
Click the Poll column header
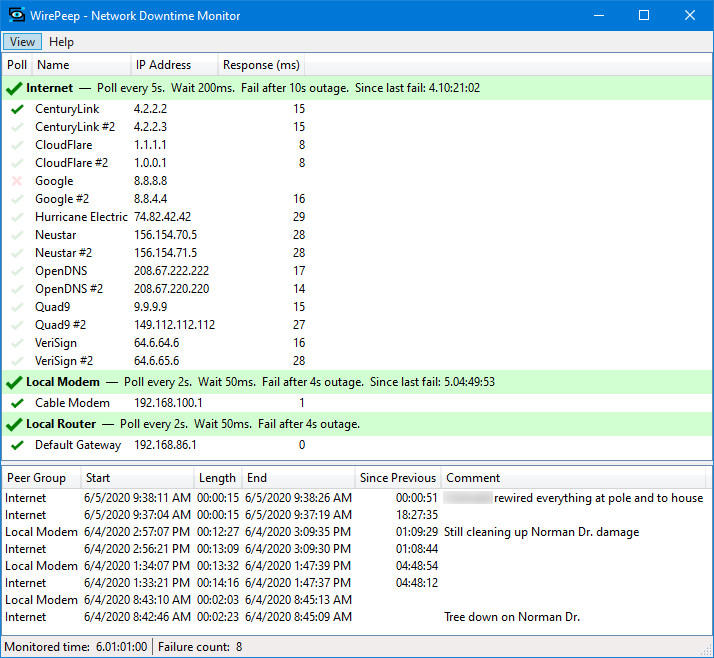click(x=17, y=65)
